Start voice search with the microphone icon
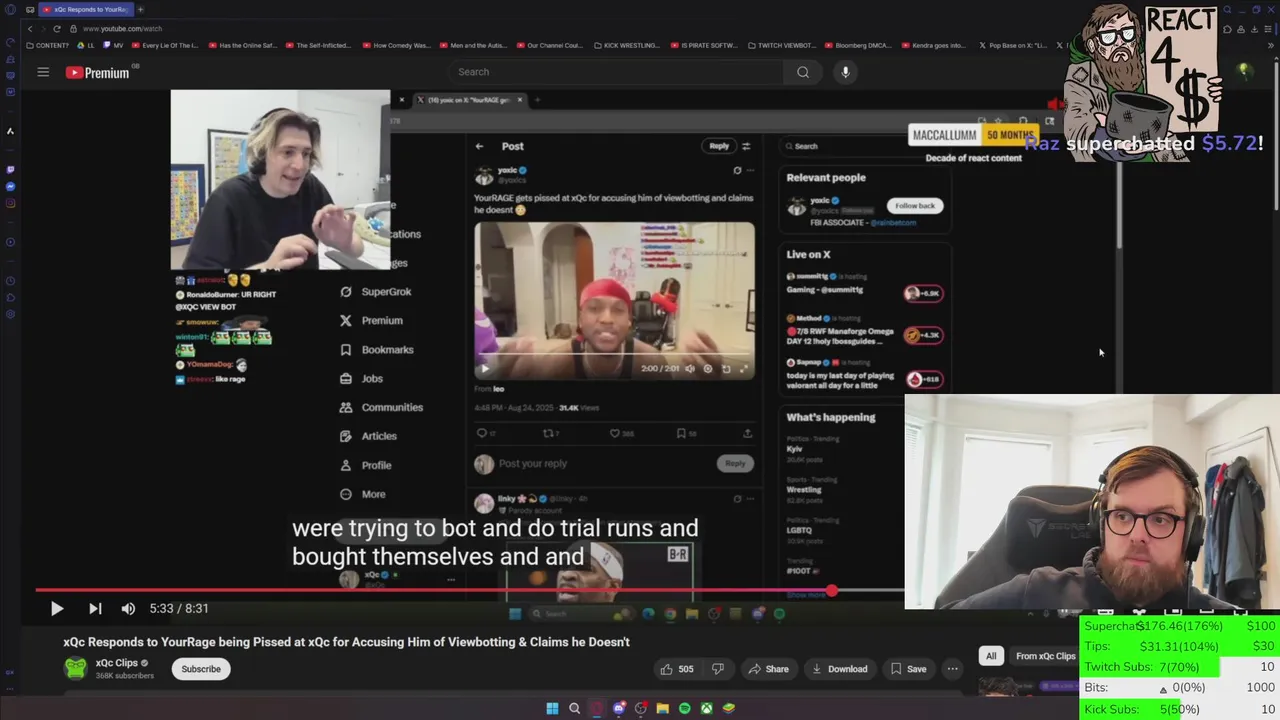Screen dimensions: 1280x720 click(845, 72)
